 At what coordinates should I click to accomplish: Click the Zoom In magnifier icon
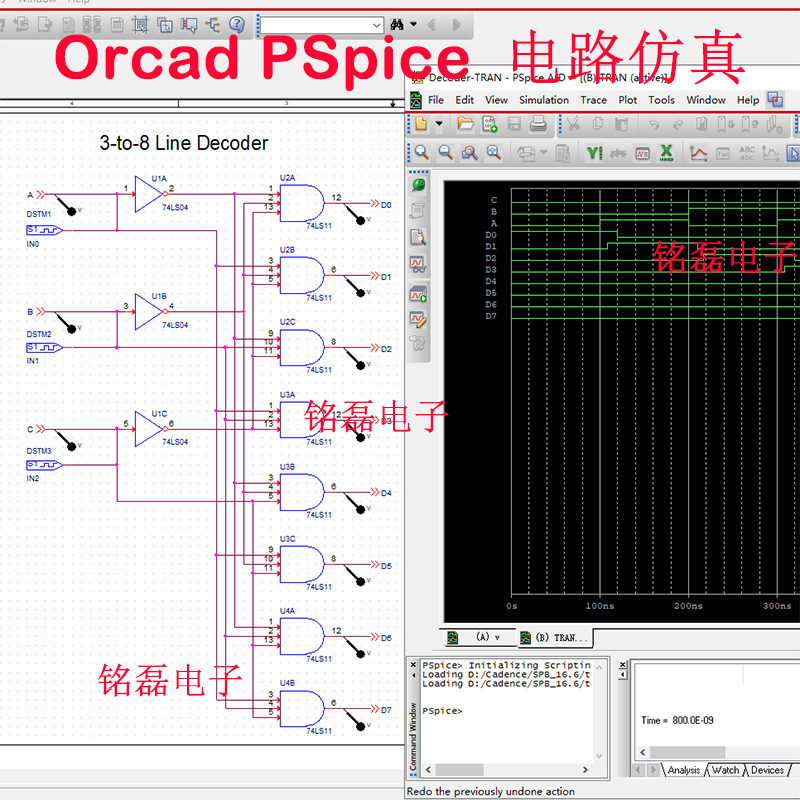coord(421,153)
